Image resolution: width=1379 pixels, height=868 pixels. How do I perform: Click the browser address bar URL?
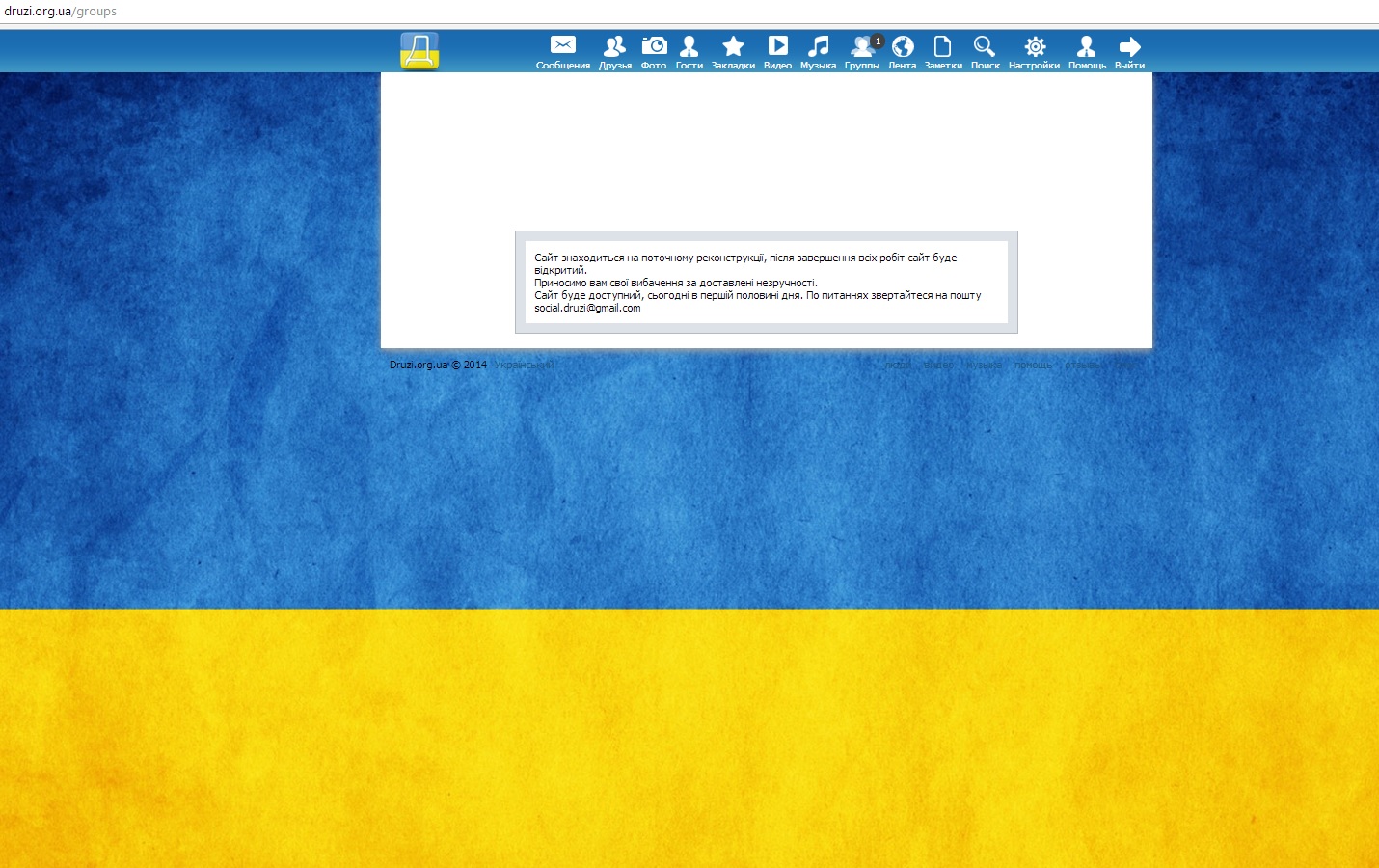click(x=60, y=12)
